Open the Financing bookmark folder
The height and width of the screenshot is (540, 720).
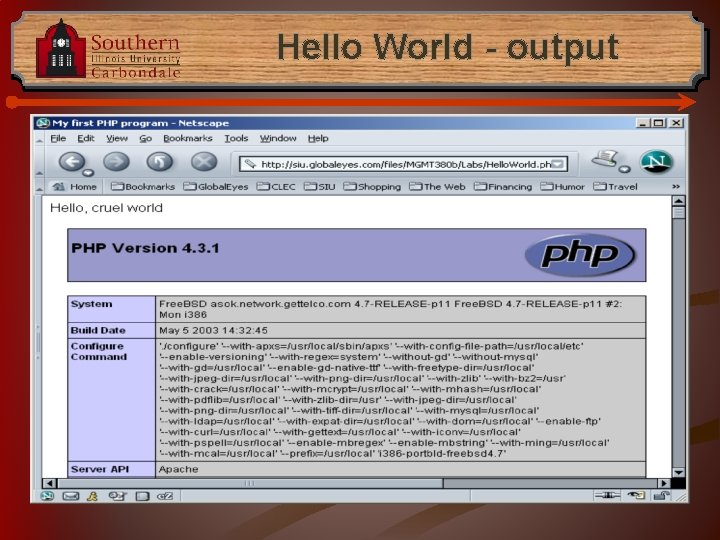pos(503,186)
